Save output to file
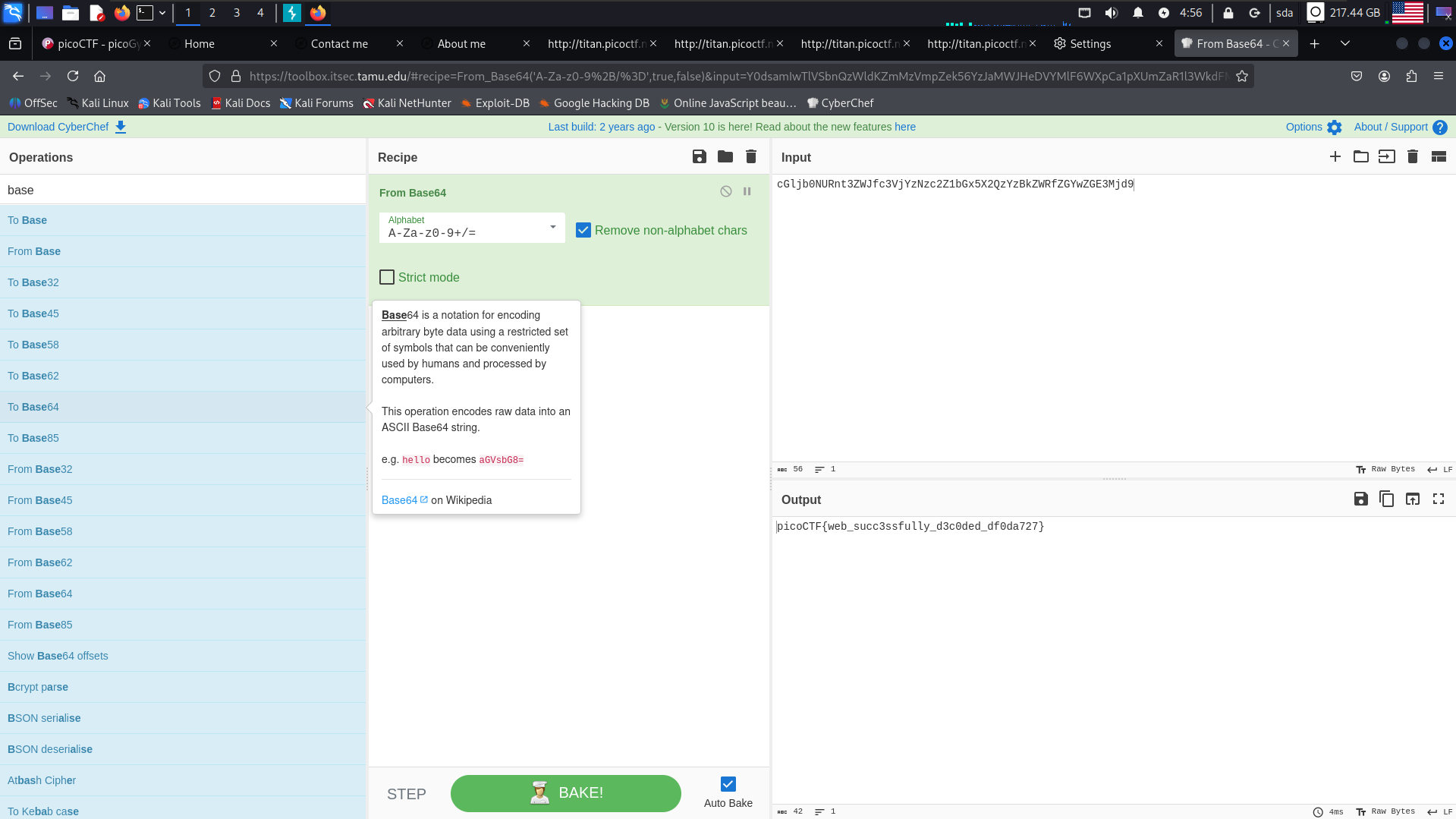This screenshot has height=819, width=1456. pos(1360,499)
